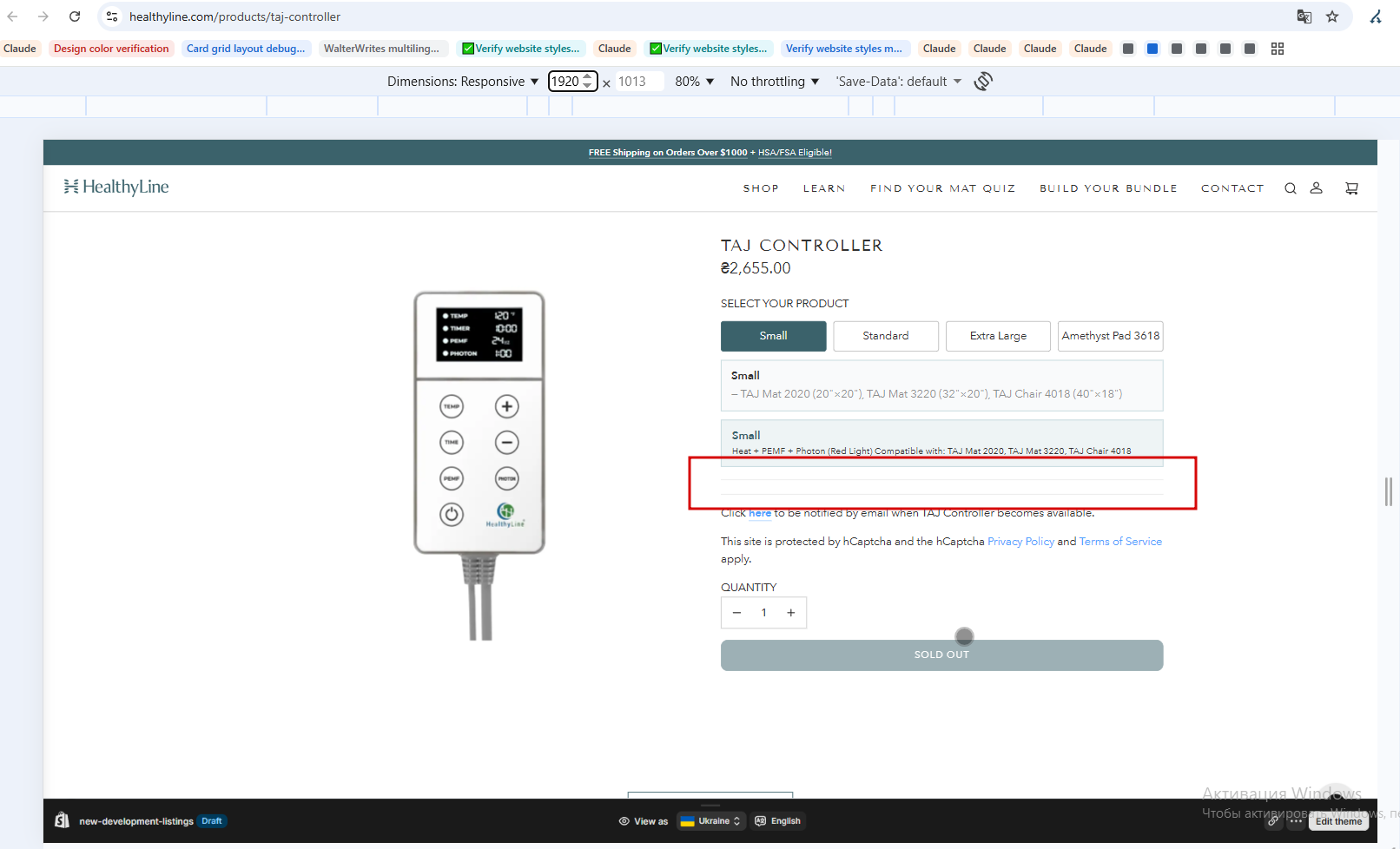Screen dimensions: 1400x849
Task: Click the address bar URL
Action: point(234,16)
